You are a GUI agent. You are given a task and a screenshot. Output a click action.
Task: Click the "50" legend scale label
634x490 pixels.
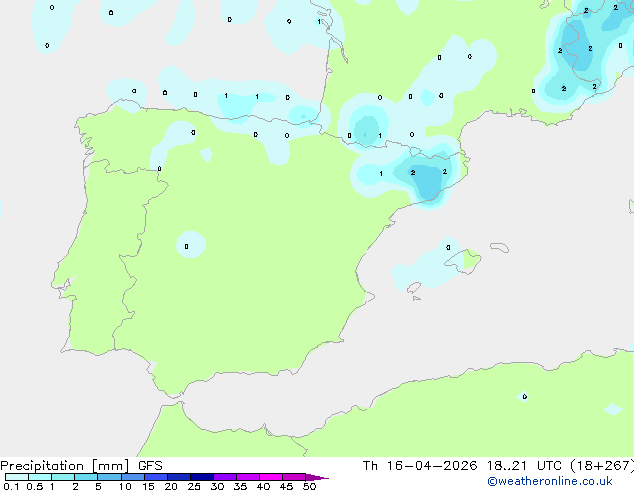coord(309,486)
